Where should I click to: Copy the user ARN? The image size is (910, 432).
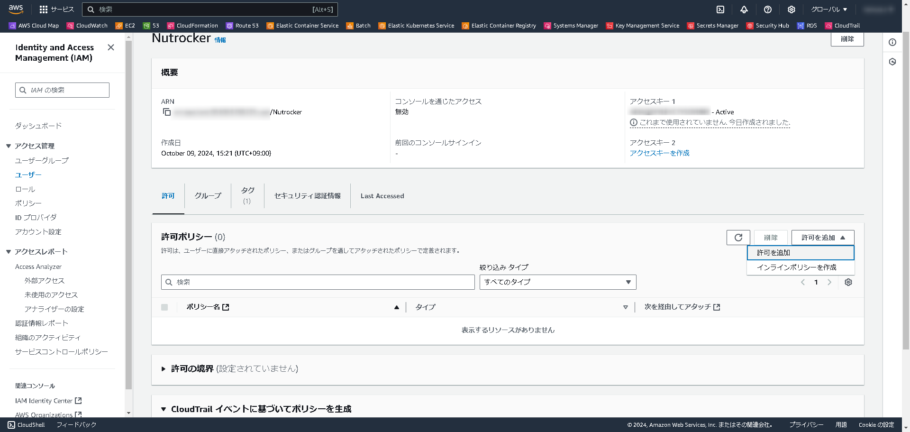167,112
